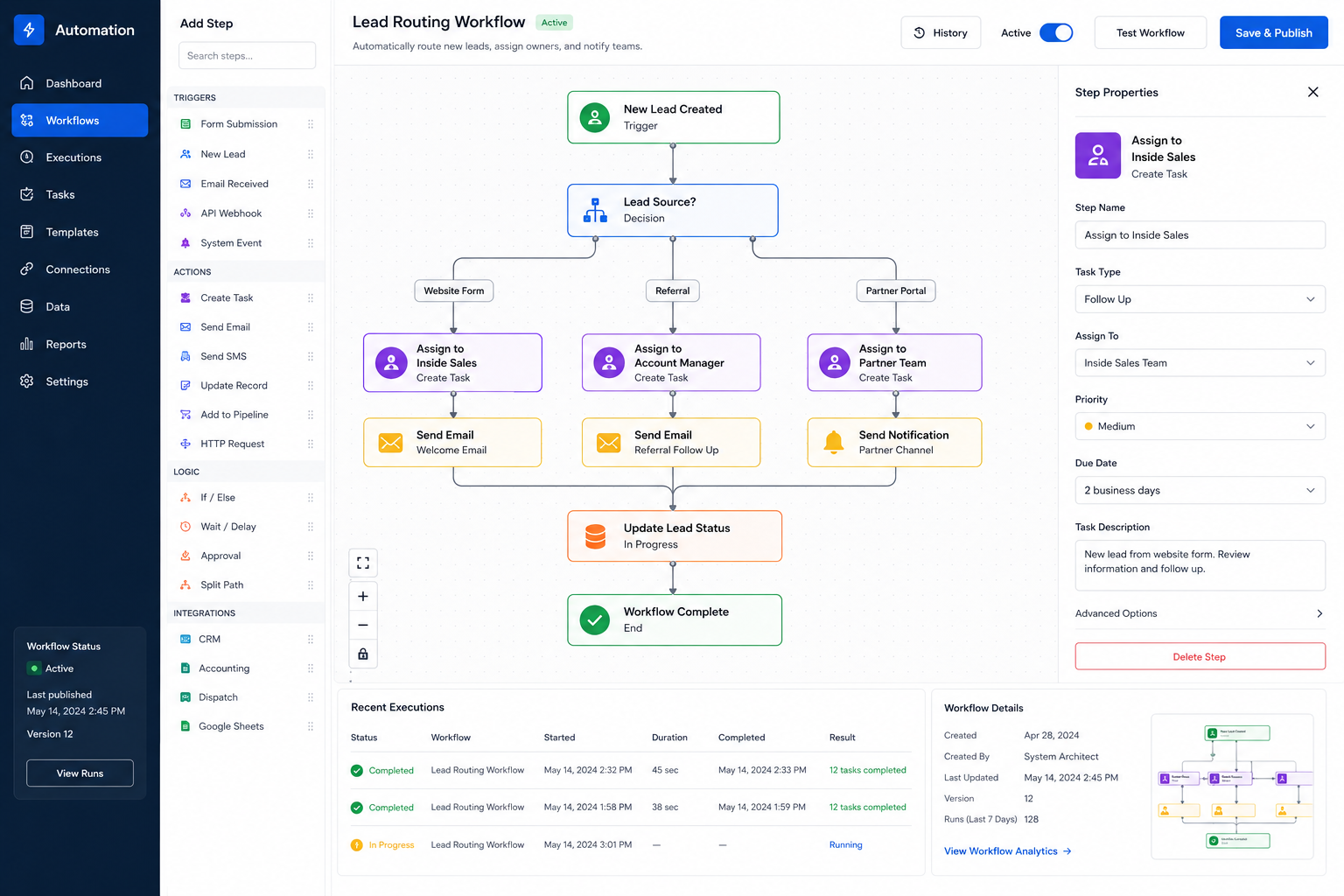Viewport: 1344px width, 896px height.
Task: Click the Welcome Email envelope icon
Action: pyautogui.click(x=390, y=443)
